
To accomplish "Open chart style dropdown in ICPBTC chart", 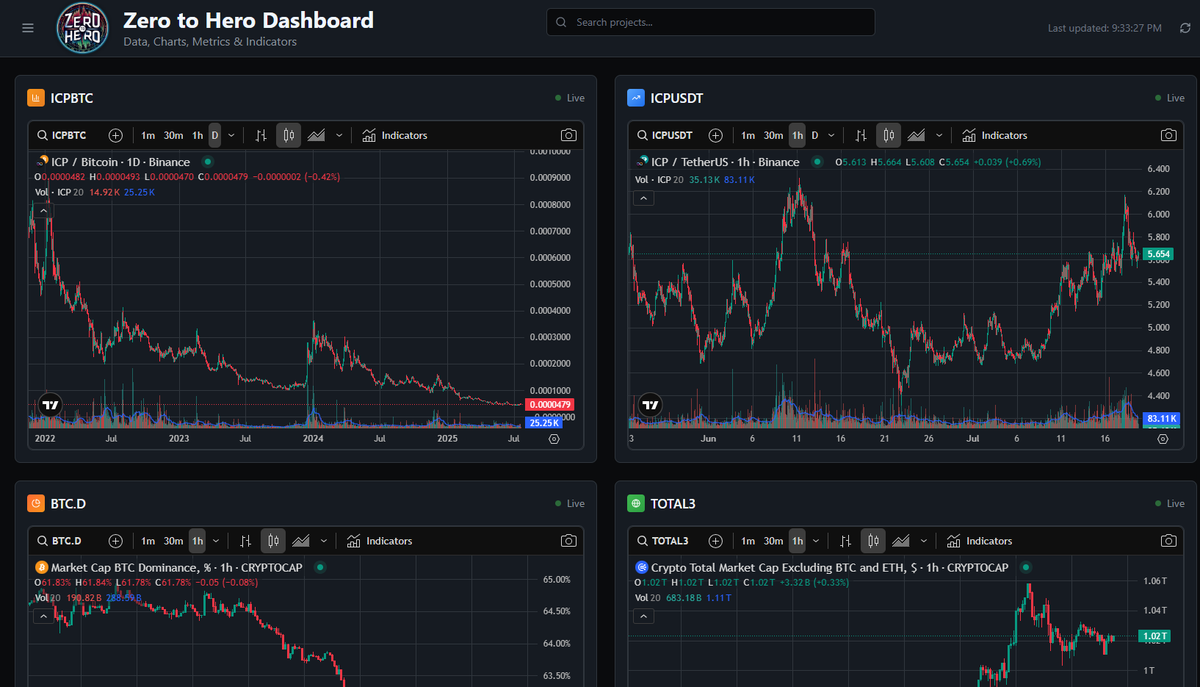I will pos(339,135).
